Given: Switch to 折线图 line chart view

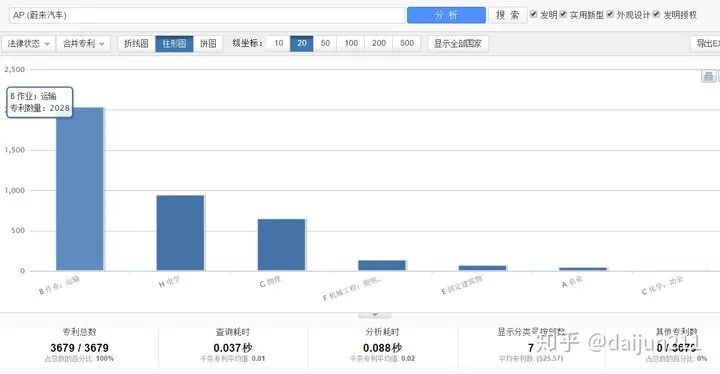Looking at the screenshot, I should click(136, 44).
